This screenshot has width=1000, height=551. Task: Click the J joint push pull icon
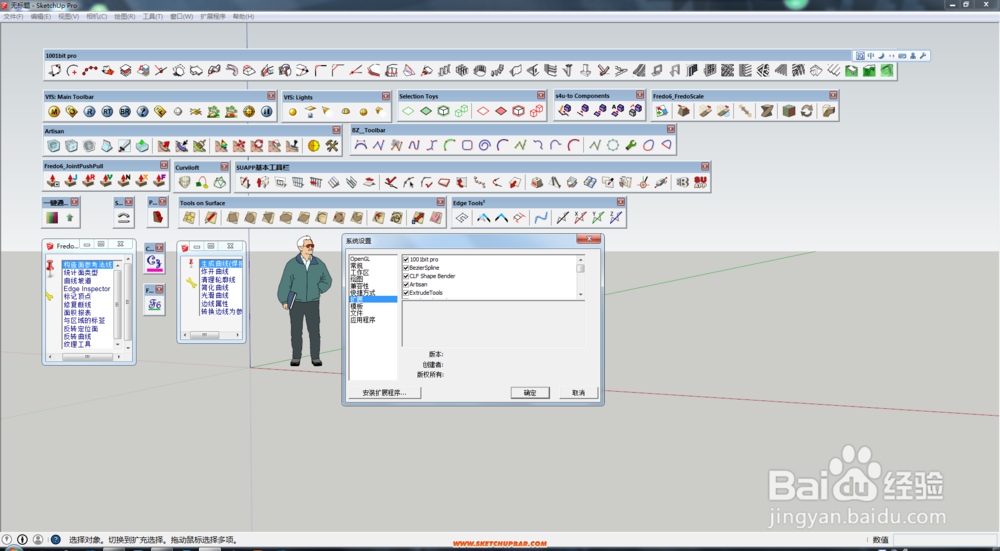[x=71, y=181]
